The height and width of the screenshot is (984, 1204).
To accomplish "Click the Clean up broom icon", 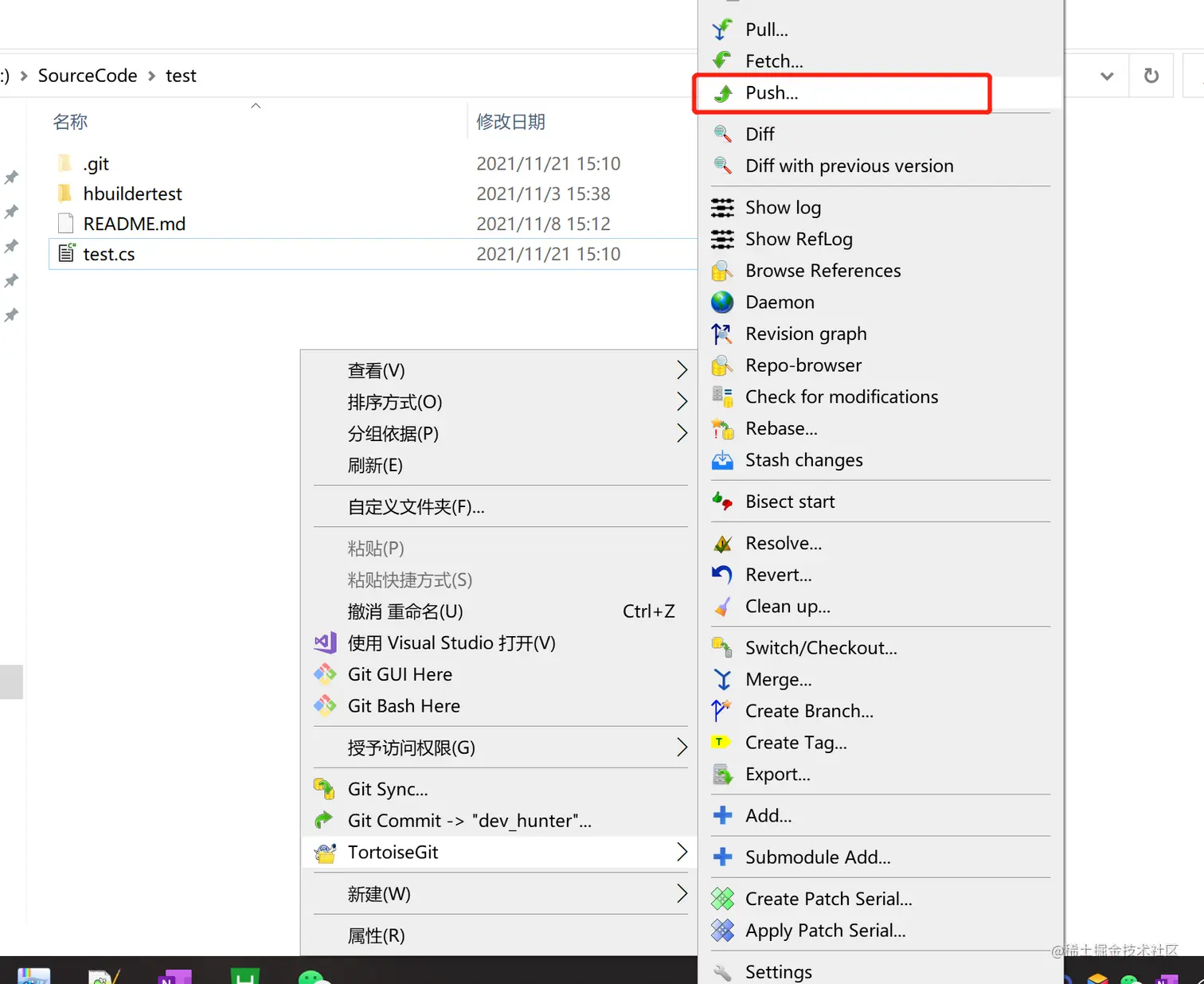I will pos(722,607).
